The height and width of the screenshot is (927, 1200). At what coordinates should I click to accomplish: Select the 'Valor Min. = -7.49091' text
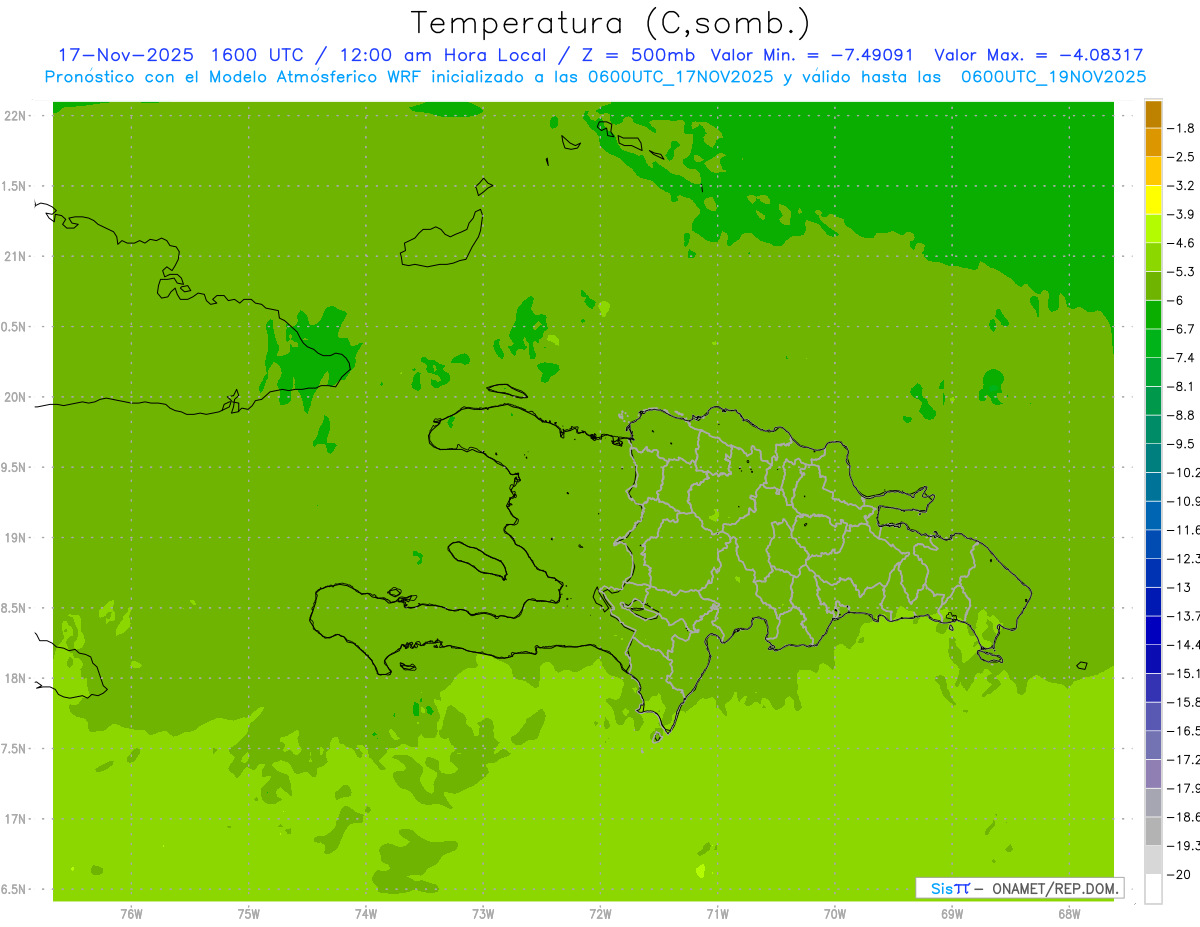812,55
